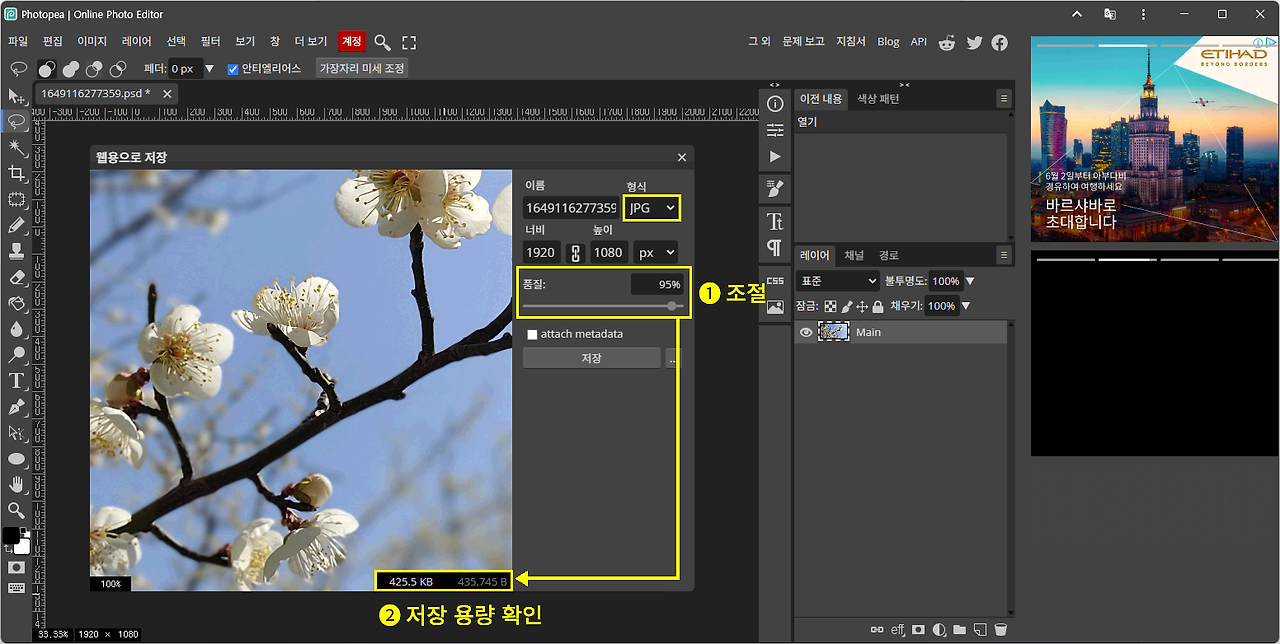Open the 필터 menu
Viewport: 1280px width, 644px height.
tap(210, 42)
